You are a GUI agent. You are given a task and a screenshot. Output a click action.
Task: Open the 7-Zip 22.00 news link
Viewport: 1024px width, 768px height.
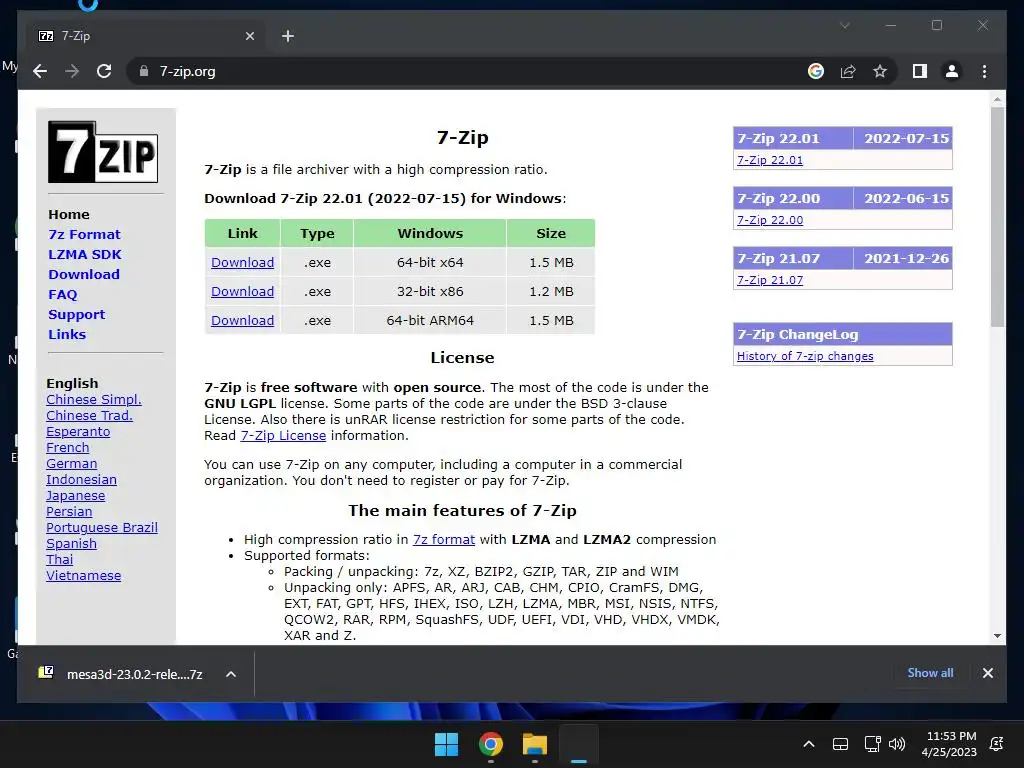pos(770,220)
